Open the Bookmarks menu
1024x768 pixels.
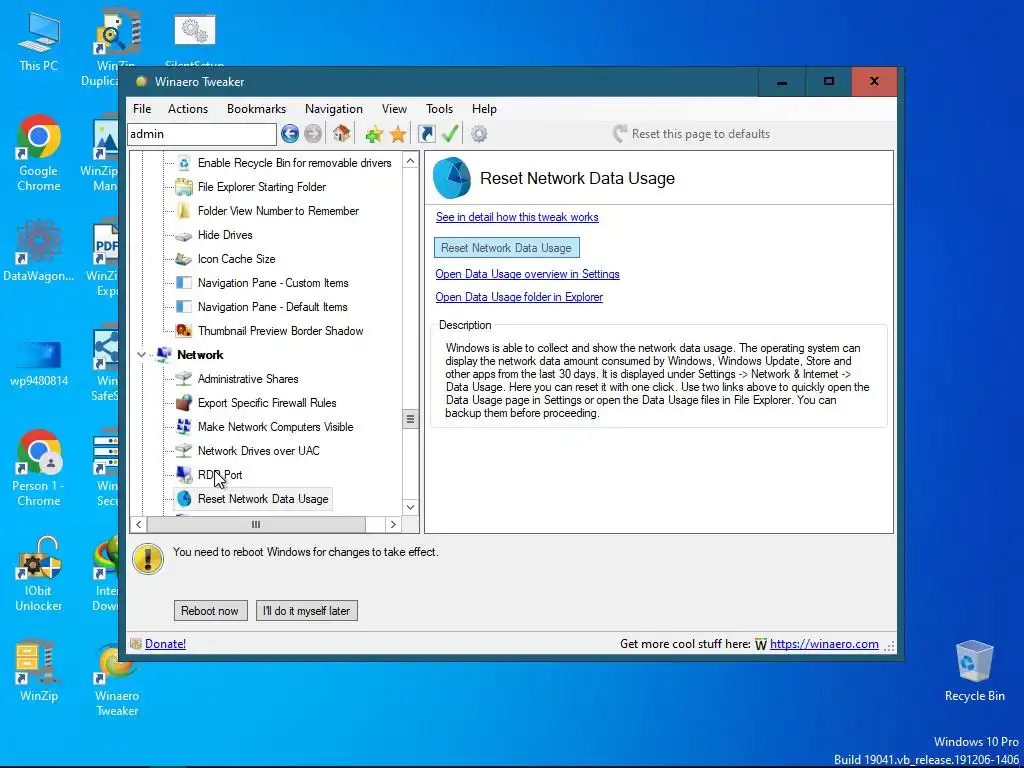pos(256,109)
